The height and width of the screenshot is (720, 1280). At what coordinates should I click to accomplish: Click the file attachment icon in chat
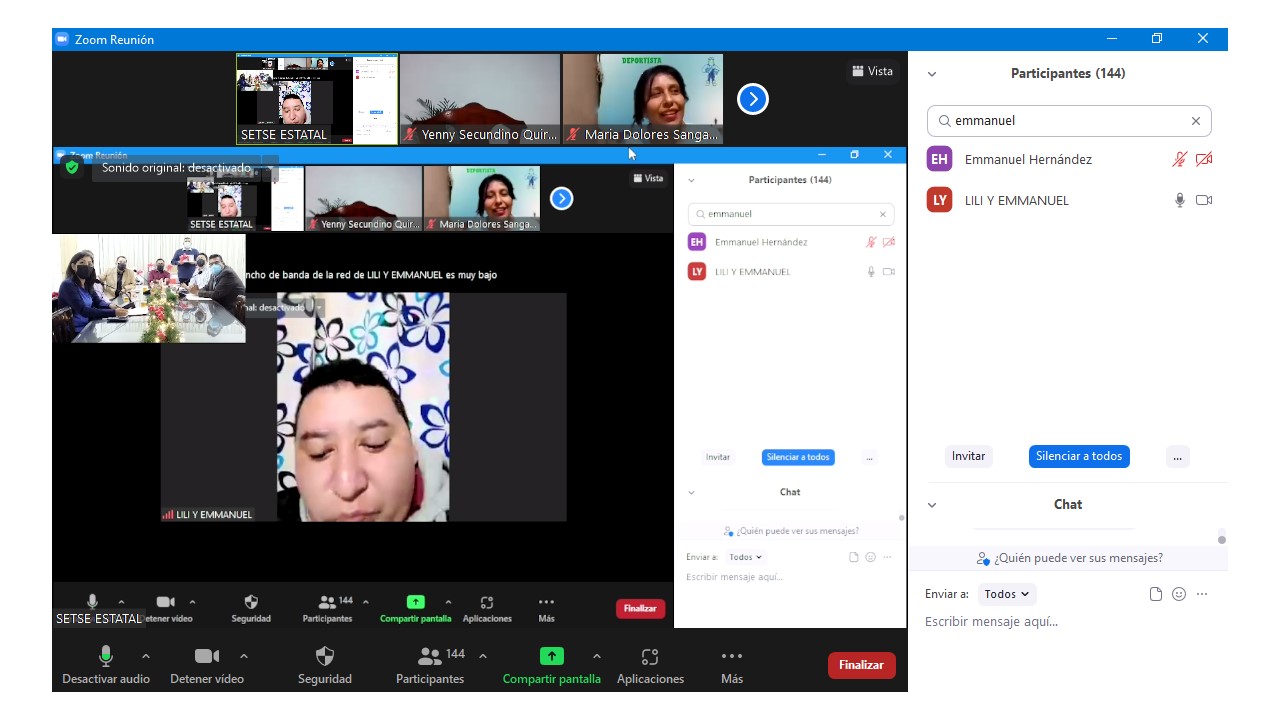1156,594
